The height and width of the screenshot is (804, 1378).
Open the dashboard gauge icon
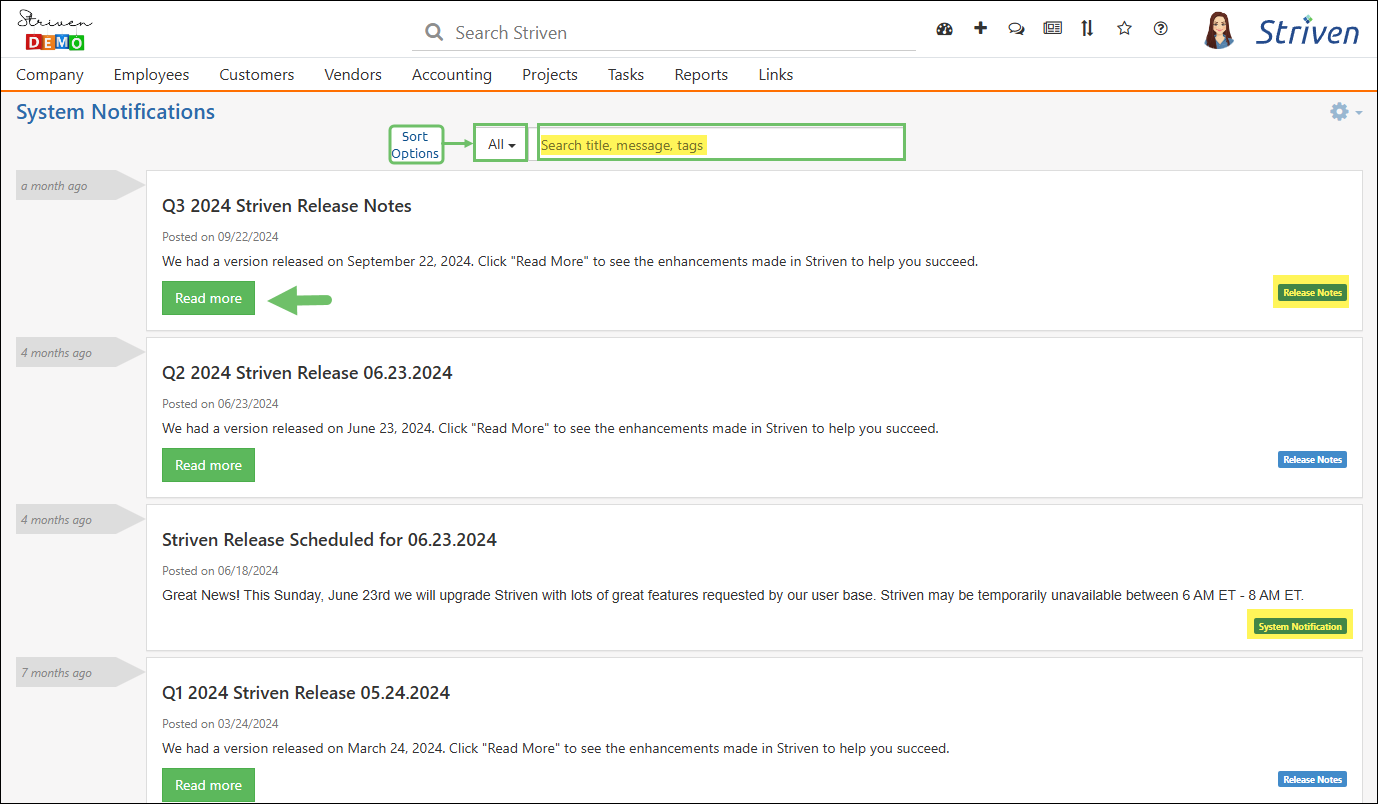(944, 29)
